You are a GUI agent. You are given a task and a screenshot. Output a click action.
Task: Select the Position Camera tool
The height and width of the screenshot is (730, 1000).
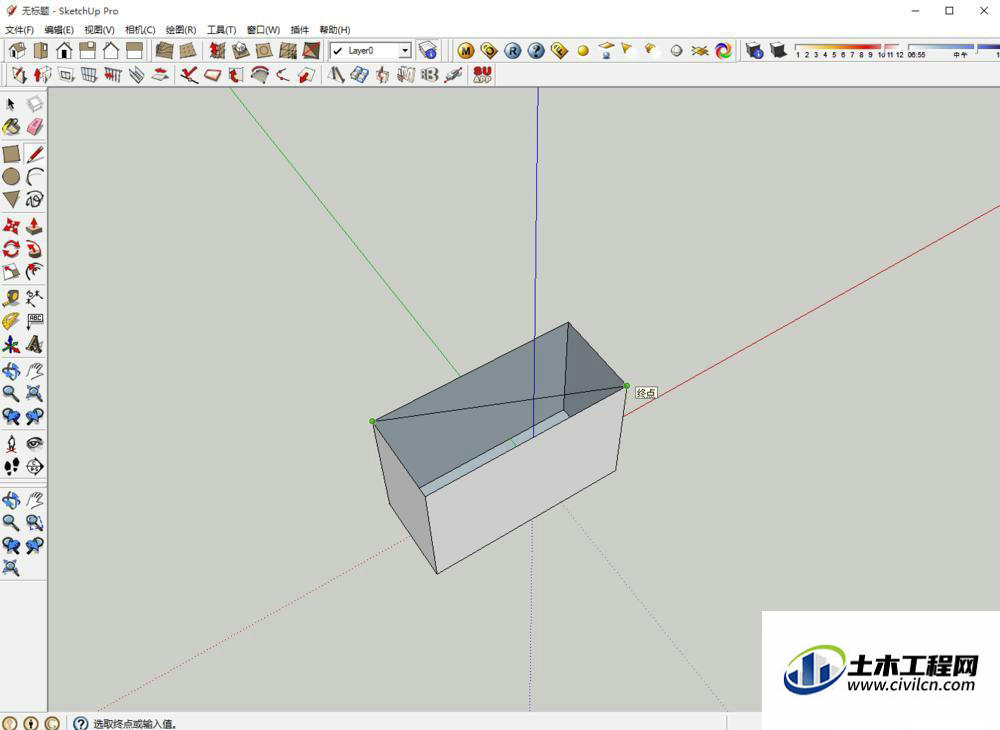click(11, 443)
